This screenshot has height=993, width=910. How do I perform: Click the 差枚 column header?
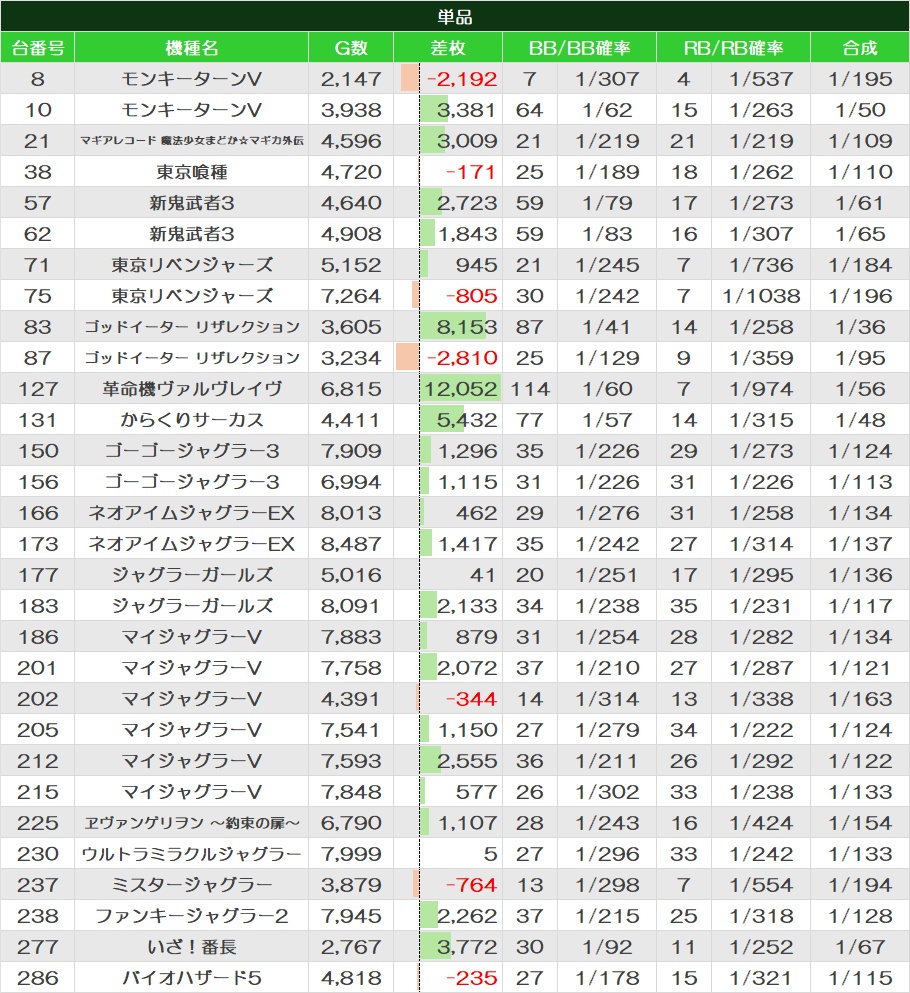(448, 47)
